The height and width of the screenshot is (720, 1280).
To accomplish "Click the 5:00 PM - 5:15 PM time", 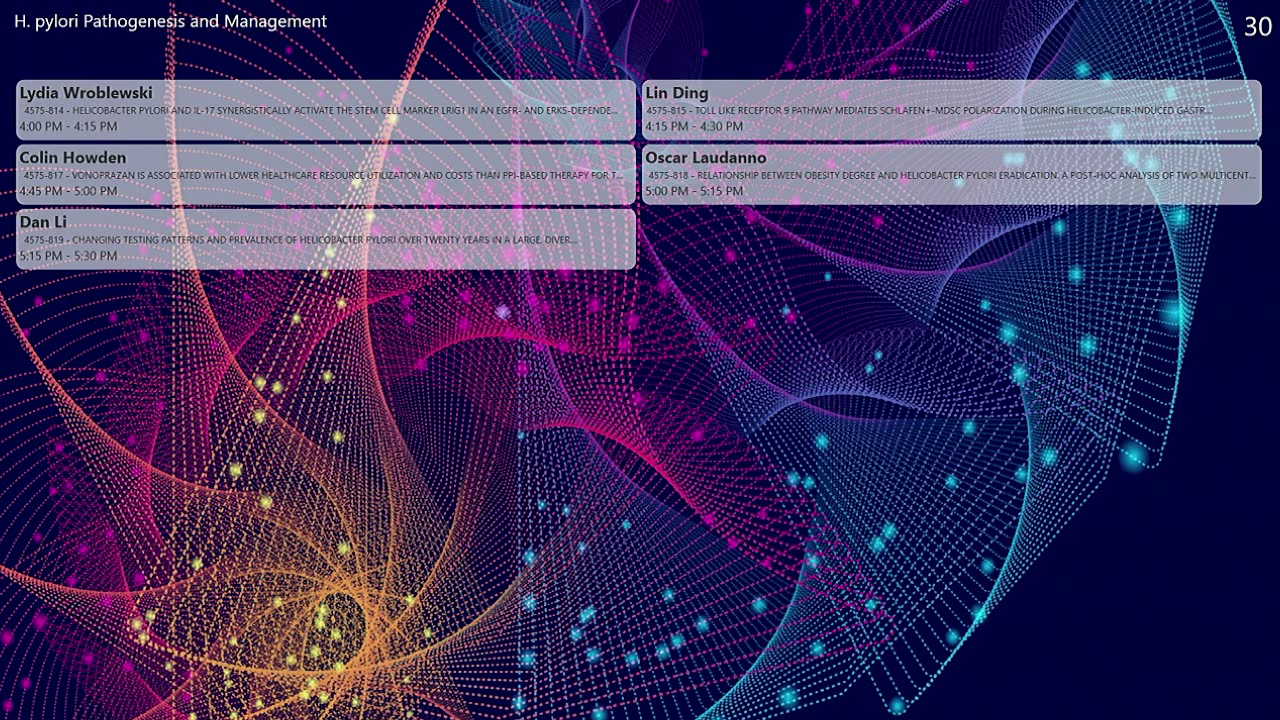I will [694, 191].
